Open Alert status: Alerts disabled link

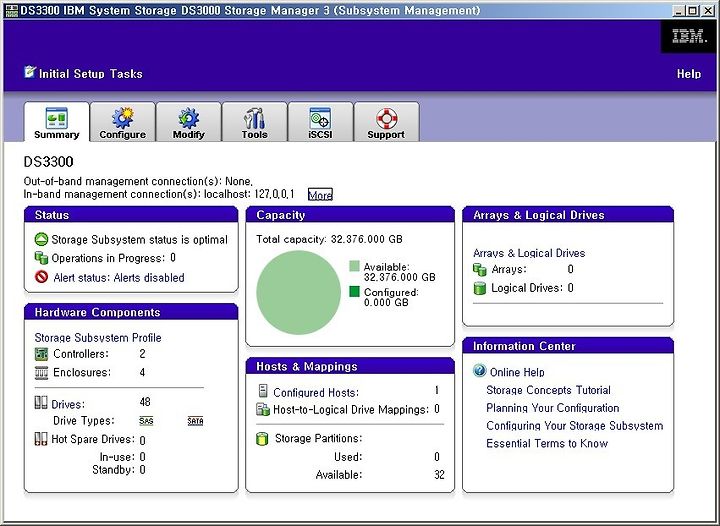(119, 278)
